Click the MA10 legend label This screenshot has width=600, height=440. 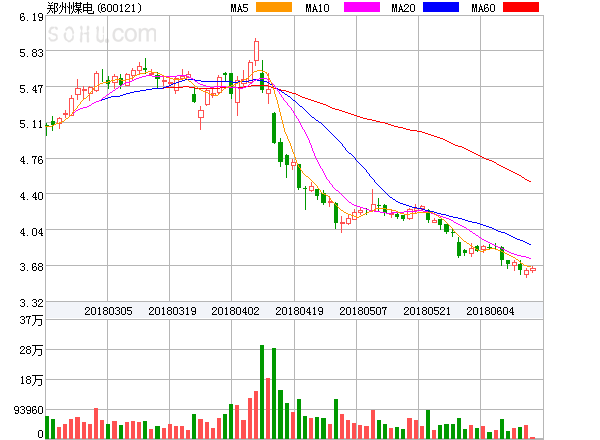pyautogui.click(x=317, y=8)
